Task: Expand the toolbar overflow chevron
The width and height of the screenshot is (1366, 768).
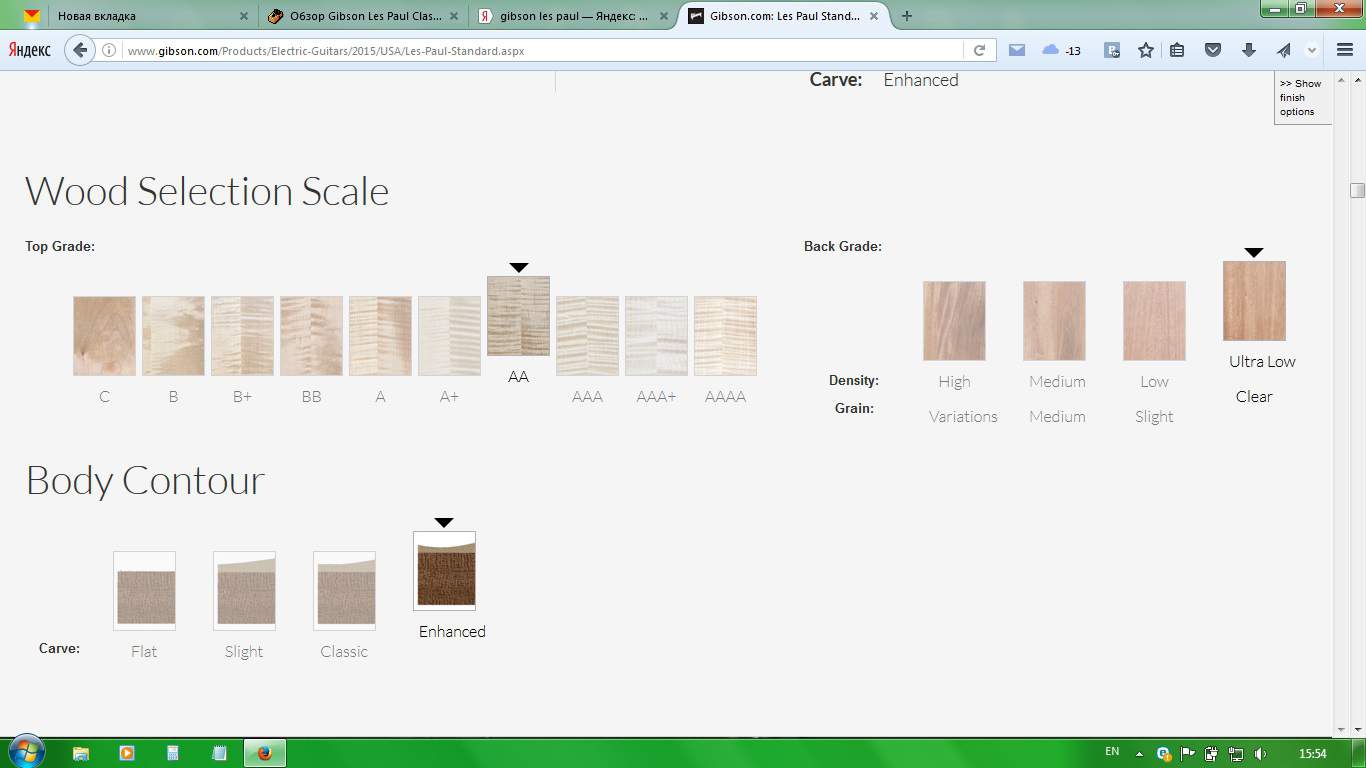Action: coord(1312,50)
